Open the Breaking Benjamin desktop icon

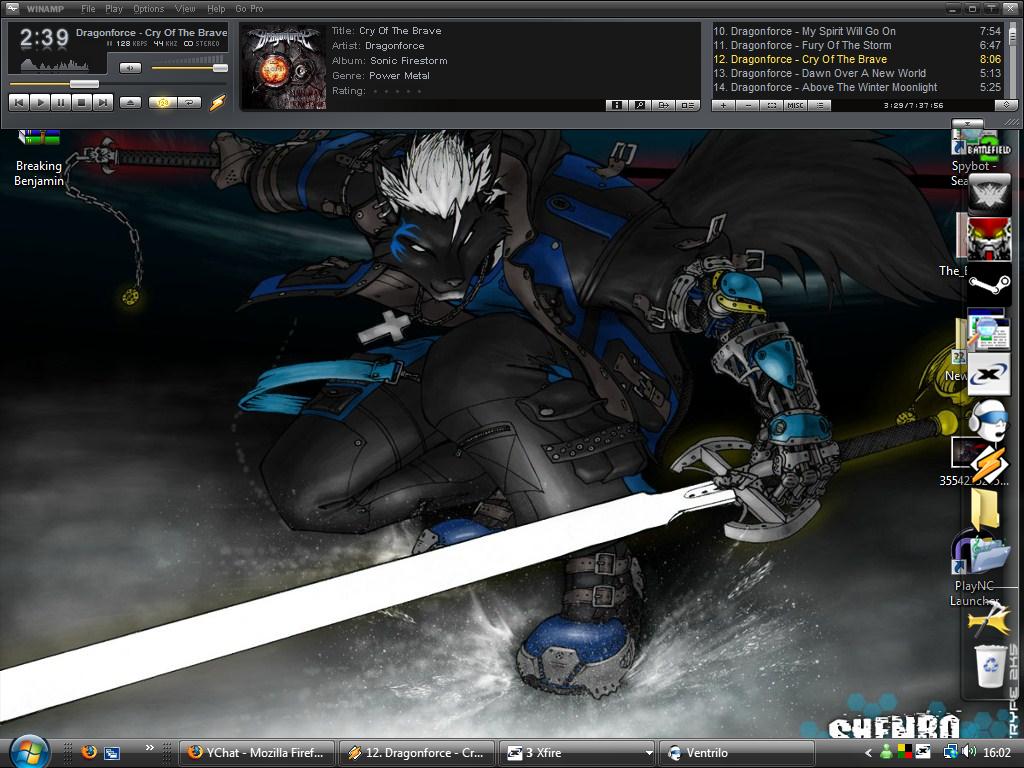[x=39, y=159]
